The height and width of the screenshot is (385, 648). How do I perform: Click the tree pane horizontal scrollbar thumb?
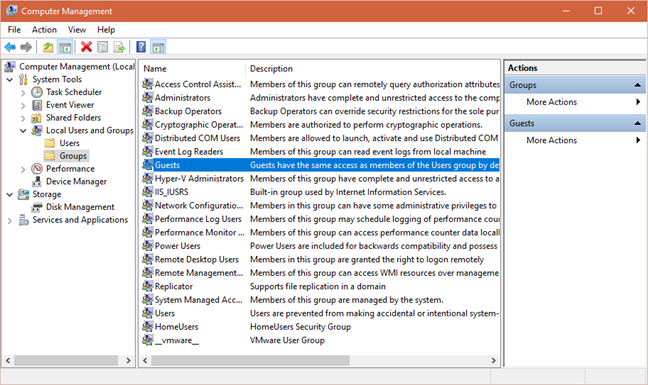(66, 361)
